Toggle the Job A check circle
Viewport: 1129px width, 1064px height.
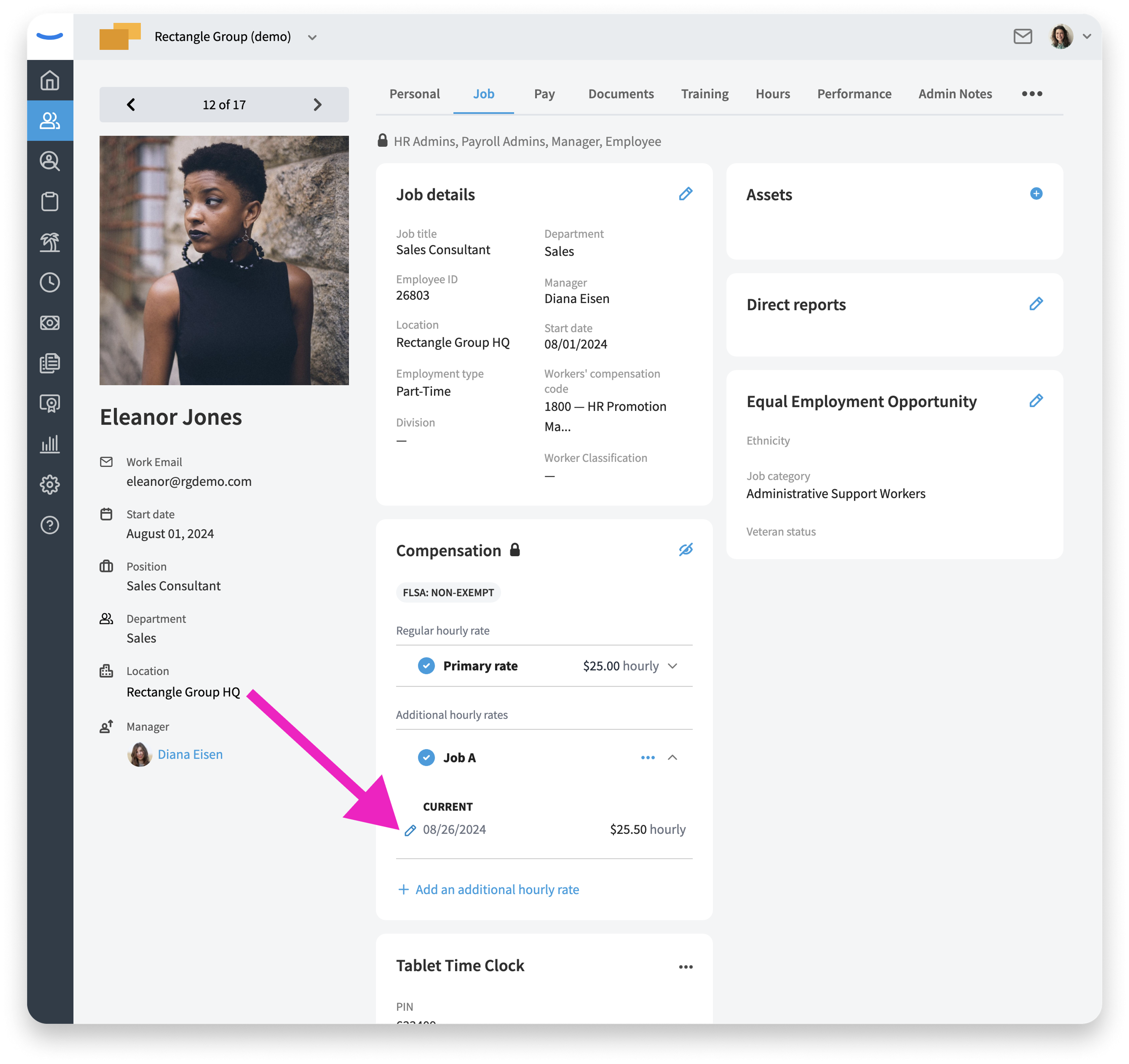tap(426, 757)
